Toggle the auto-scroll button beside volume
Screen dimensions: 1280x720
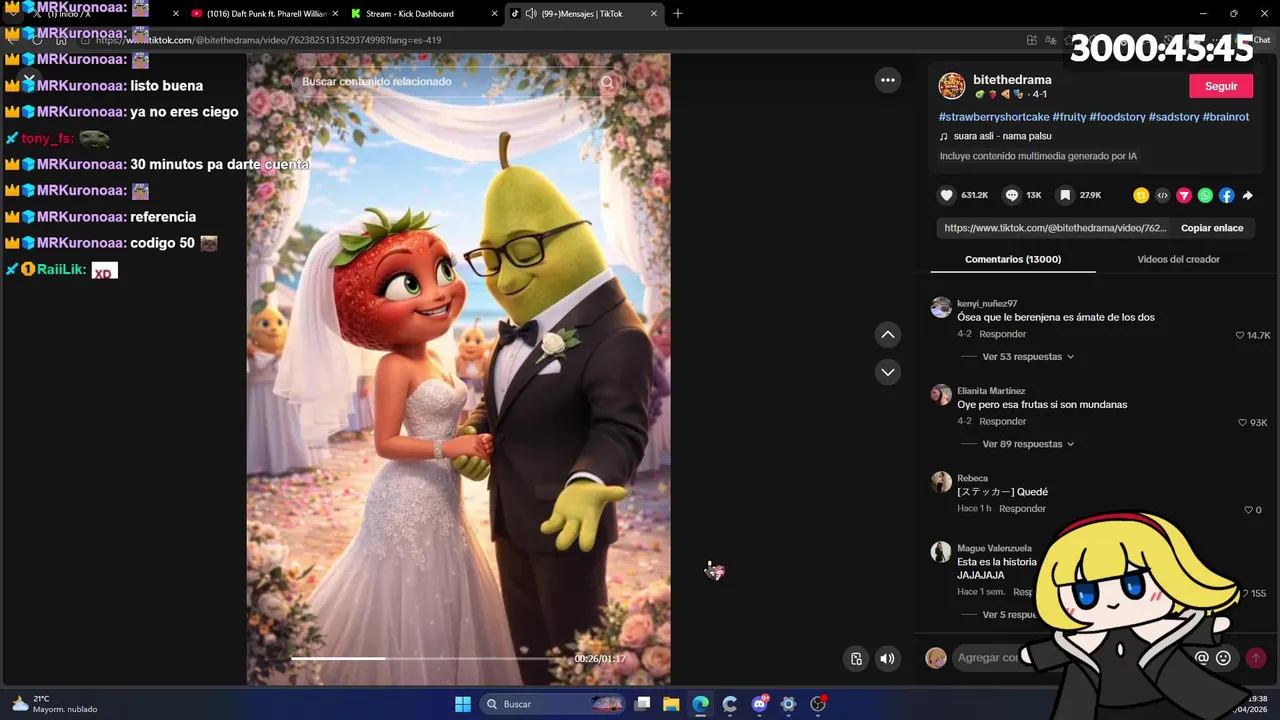point(856,658)
